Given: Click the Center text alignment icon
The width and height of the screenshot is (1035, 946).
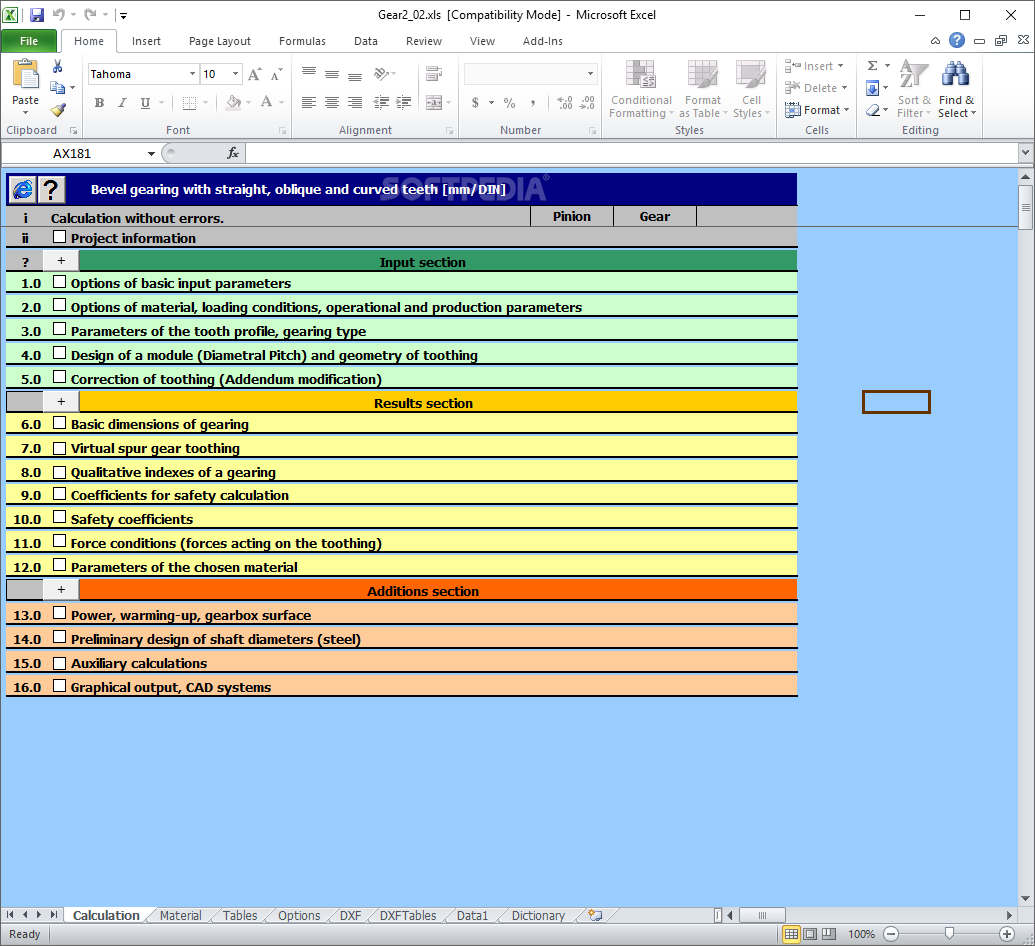Looking at the screenshot, I should 332,102.
